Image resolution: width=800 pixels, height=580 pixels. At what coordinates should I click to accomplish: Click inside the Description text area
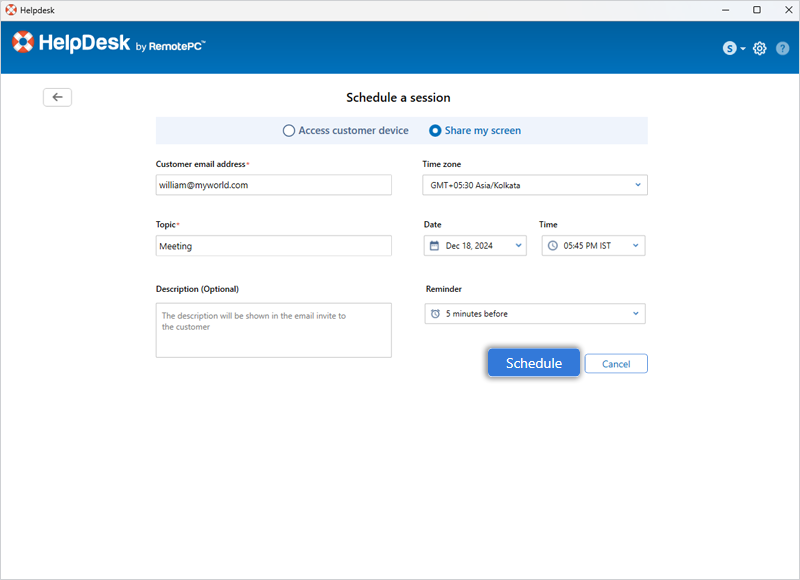[x=273, y=330]
